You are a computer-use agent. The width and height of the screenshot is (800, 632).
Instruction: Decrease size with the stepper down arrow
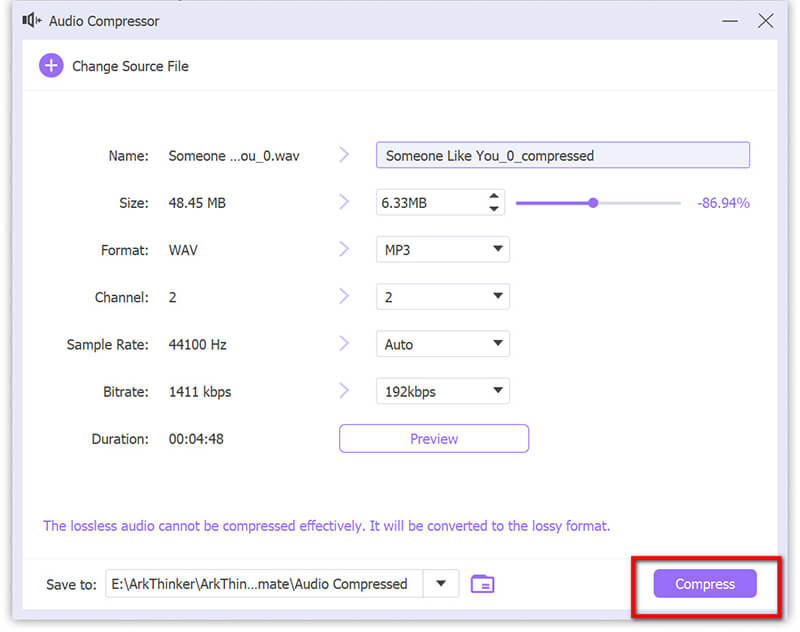click(493, 209)
